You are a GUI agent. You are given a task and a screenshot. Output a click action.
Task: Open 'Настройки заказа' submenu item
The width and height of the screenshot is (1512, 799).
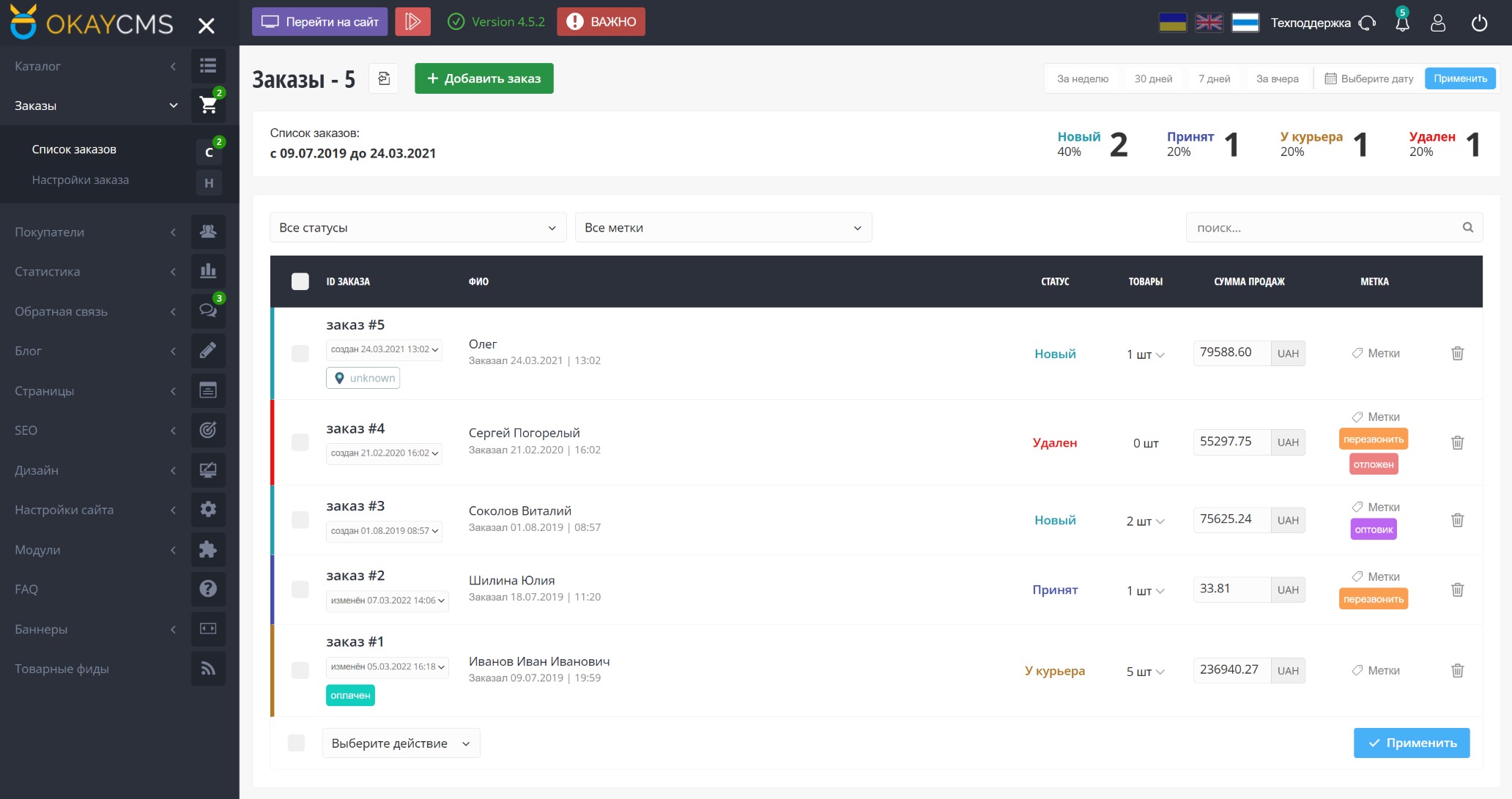80,180
